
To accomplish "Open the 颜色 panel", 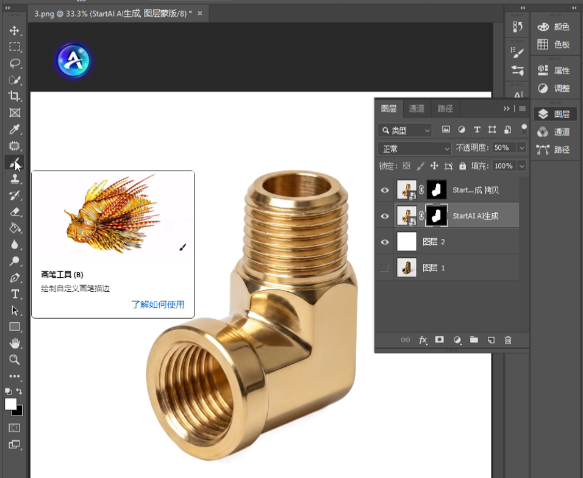I will [x=554, y=27].
